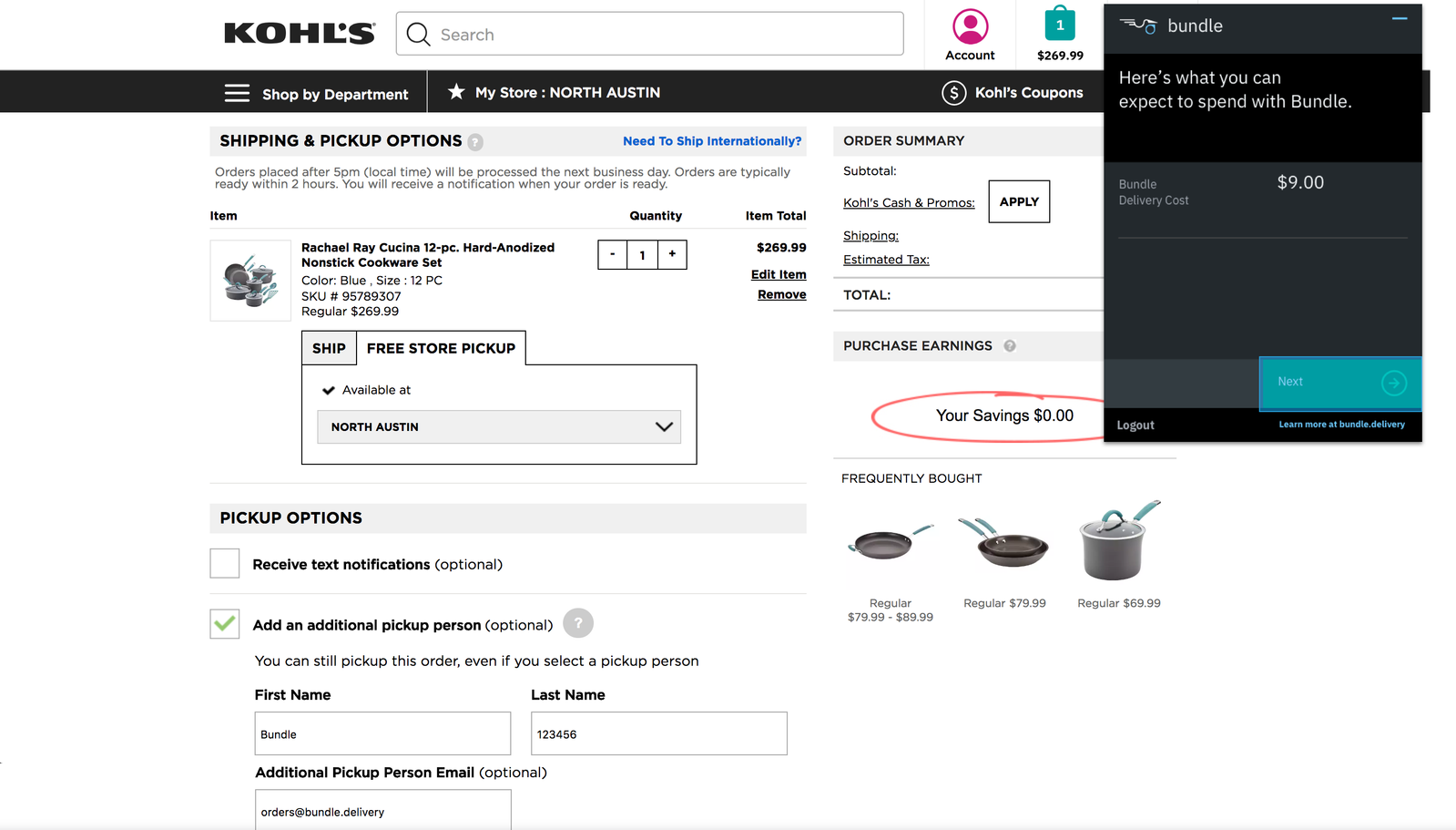The width and height of the screenshot is (1456, 830).
Task: Uncheck Add an additional pickup person
Action: (225, 624)
